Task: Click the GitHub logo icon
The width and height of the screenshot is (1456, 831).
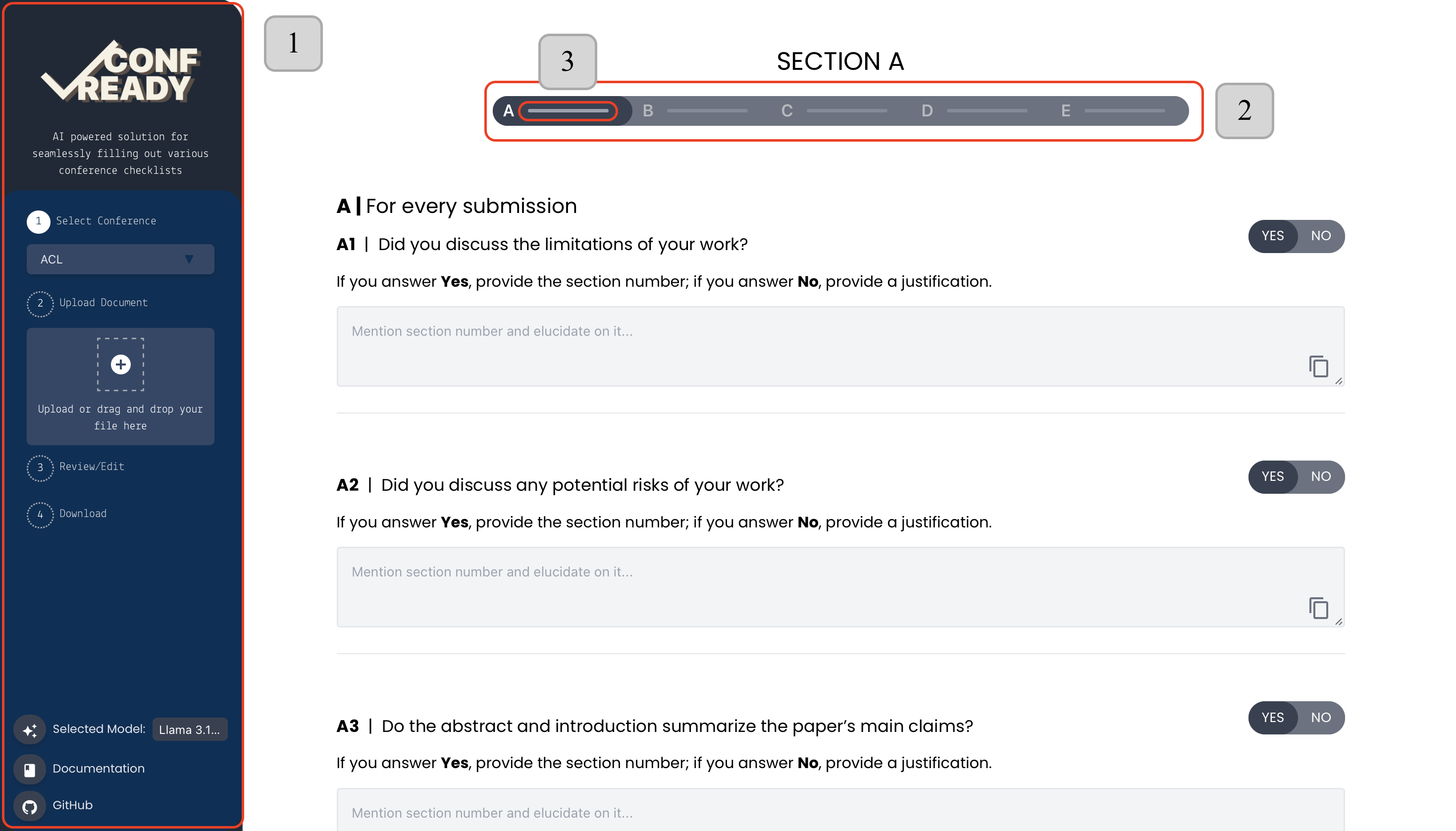Action: click(x=30, y=806)
